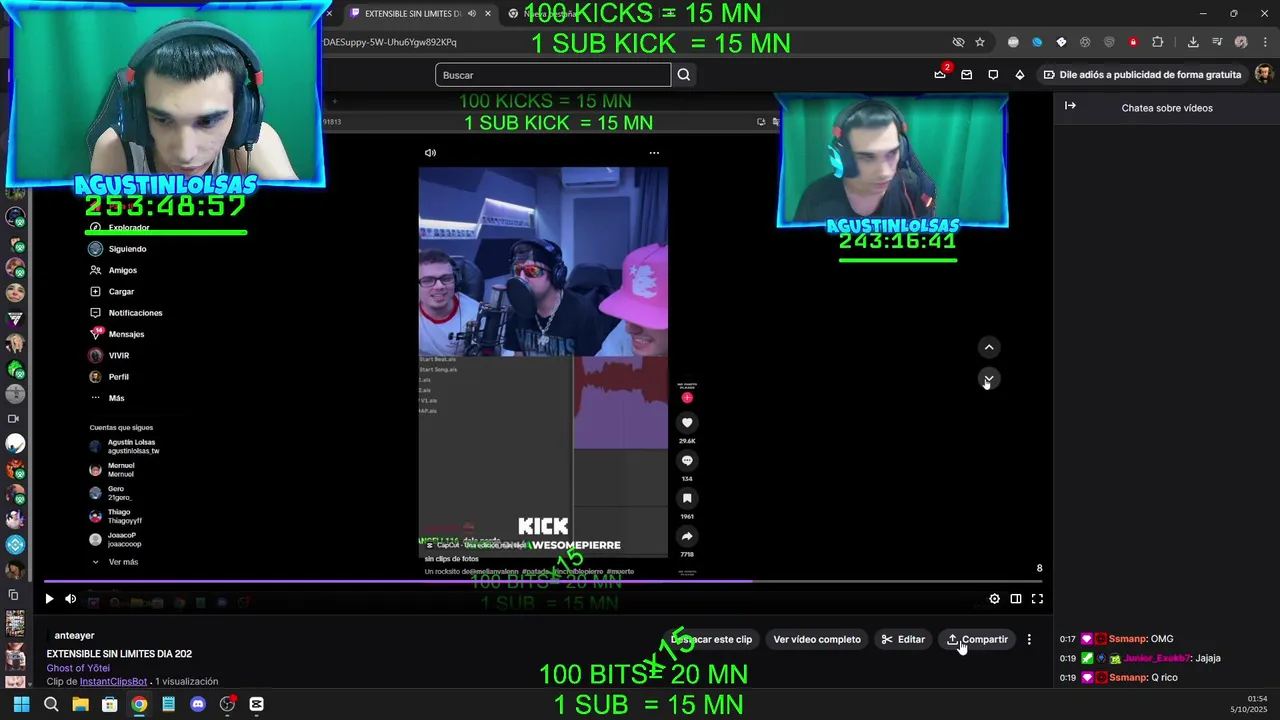Open CapCut from taskbar
This screenshot has width=1280, height=720.
[257, 704]
